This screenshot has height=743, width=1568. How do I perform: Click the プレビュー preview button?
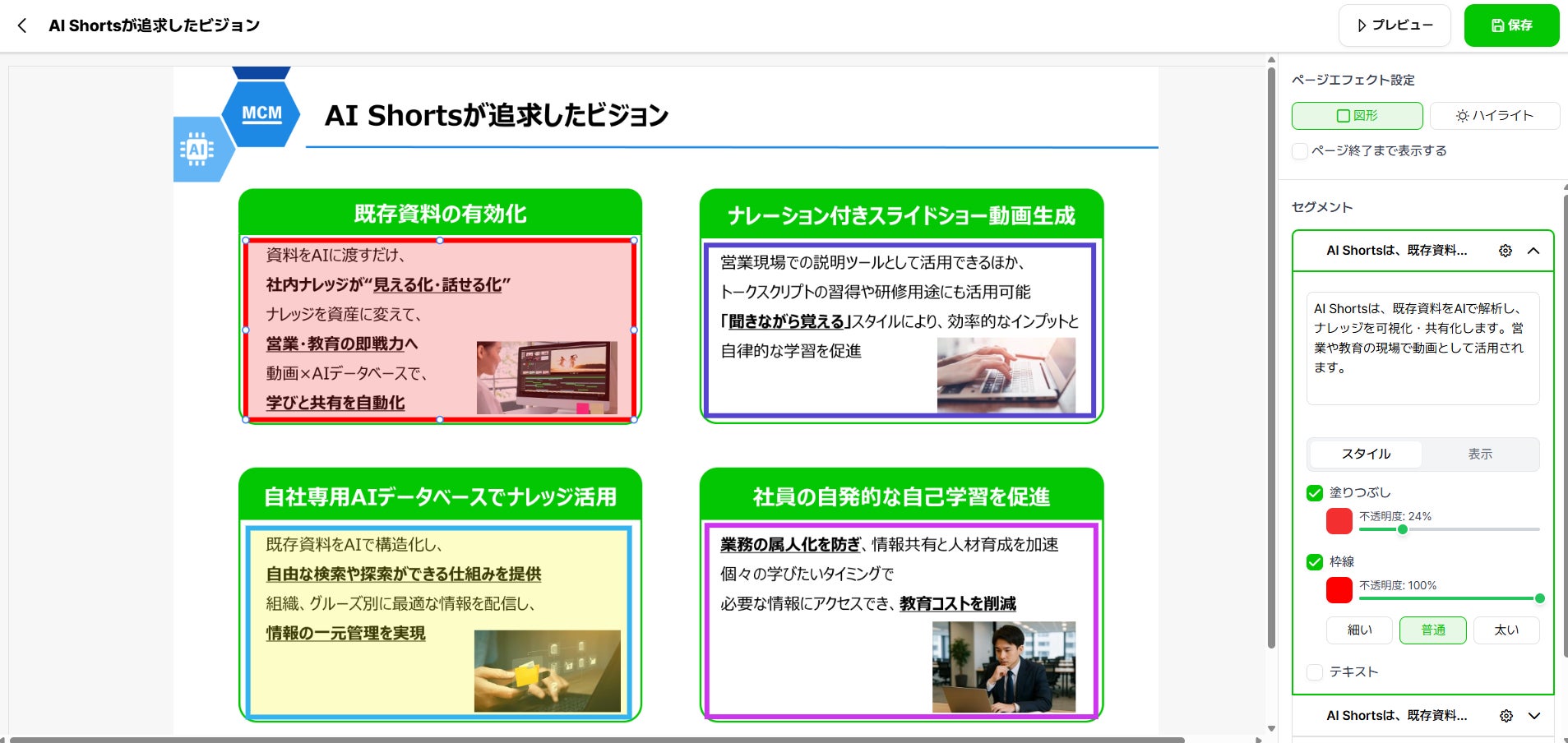[1395, 25]
